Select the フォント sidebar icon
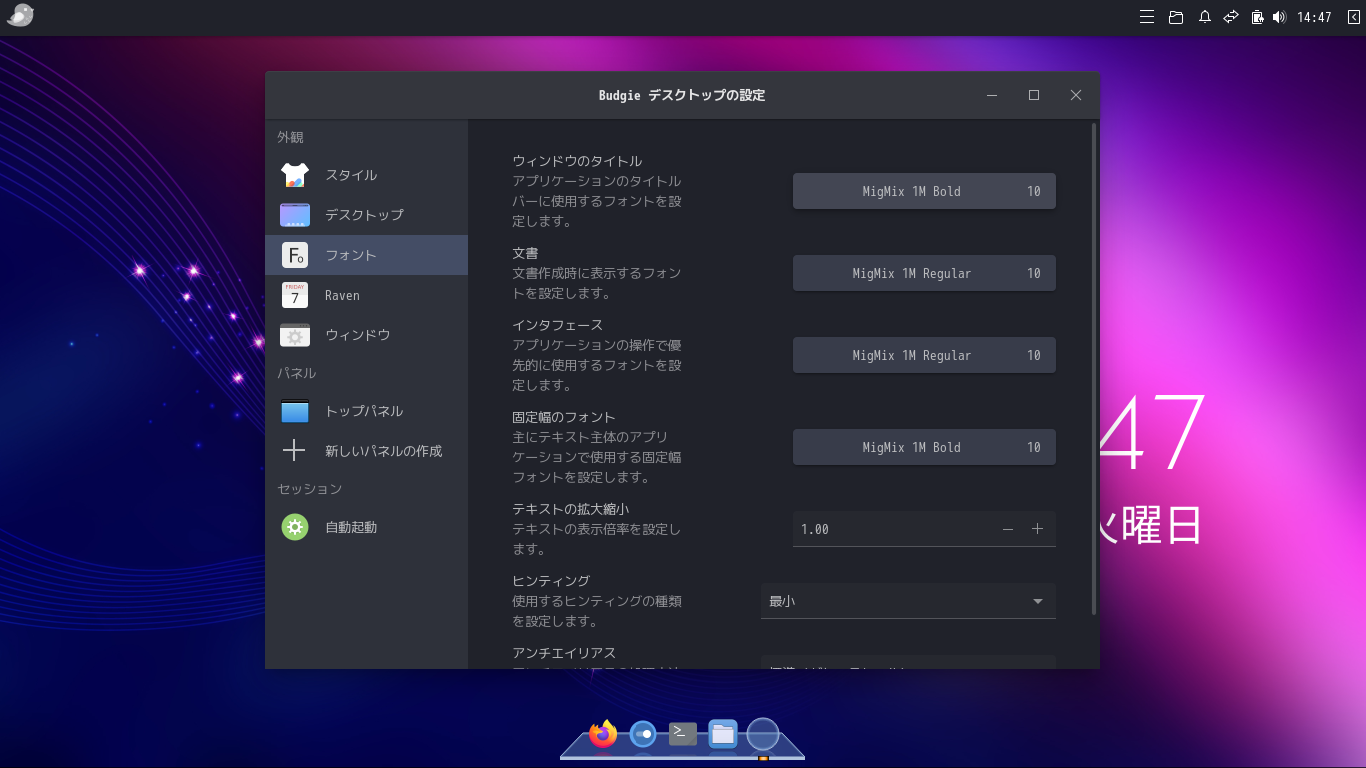The width and height of the screenshot is (1366, 768). pos(294,255)
